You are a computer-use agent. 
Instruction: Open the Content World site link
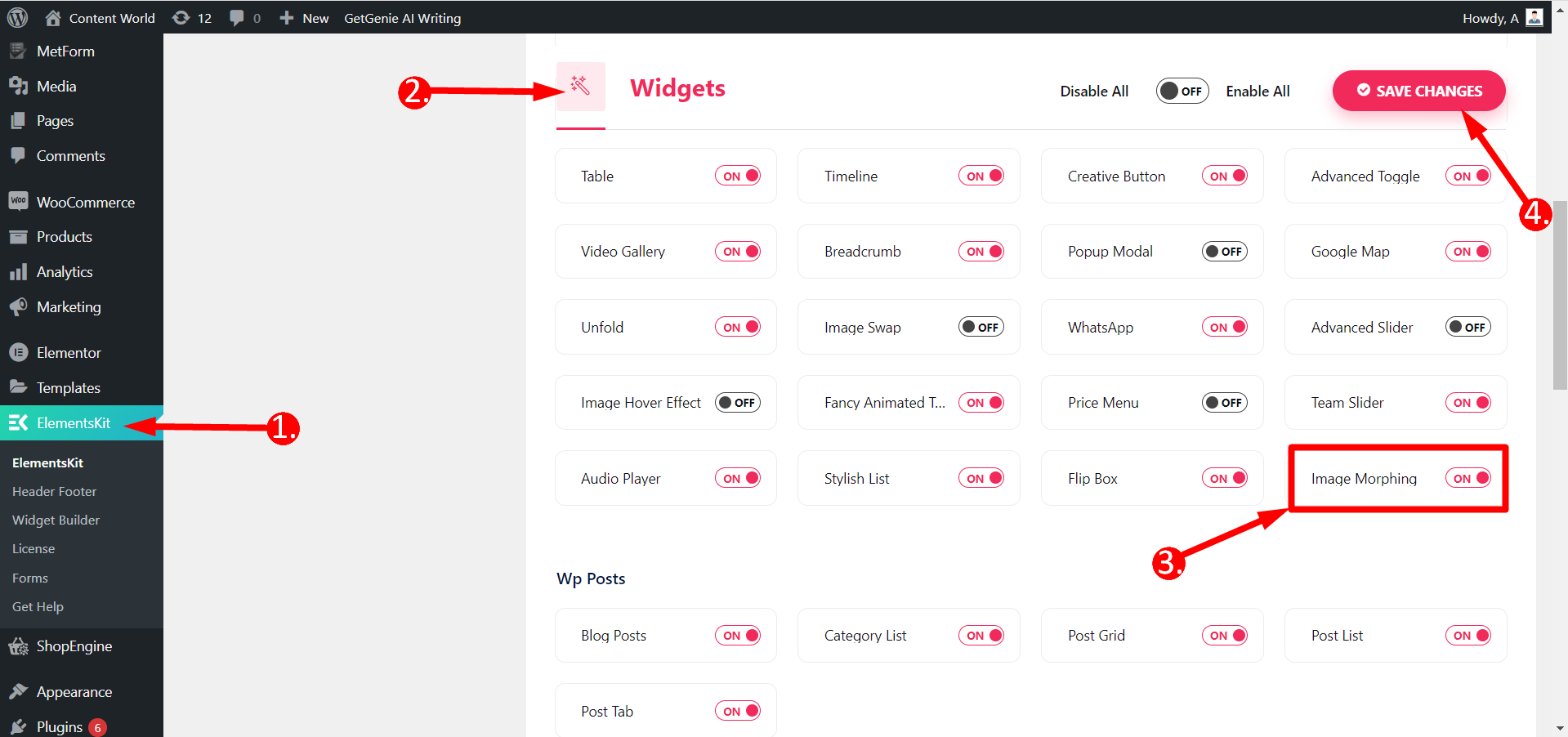112,18
